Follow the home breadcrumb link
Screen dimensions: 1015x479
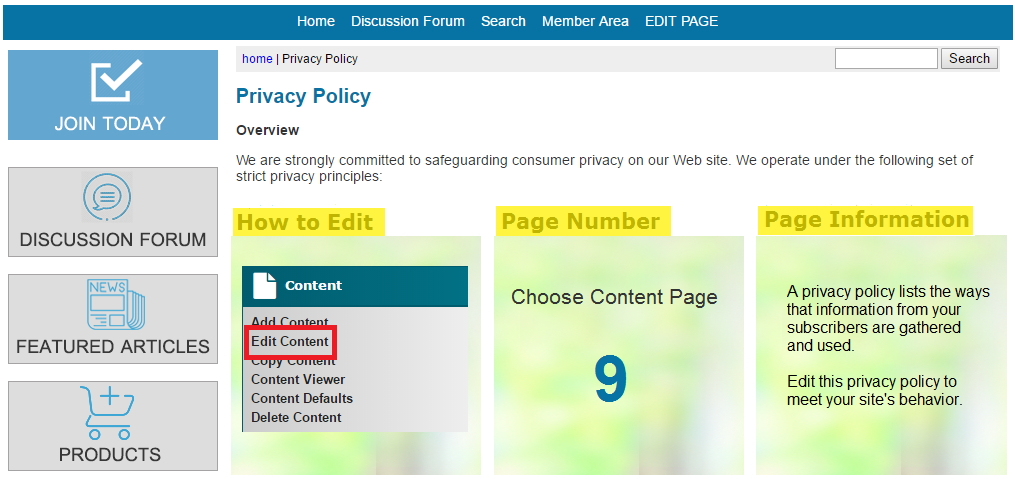click(x=257, y=59)
